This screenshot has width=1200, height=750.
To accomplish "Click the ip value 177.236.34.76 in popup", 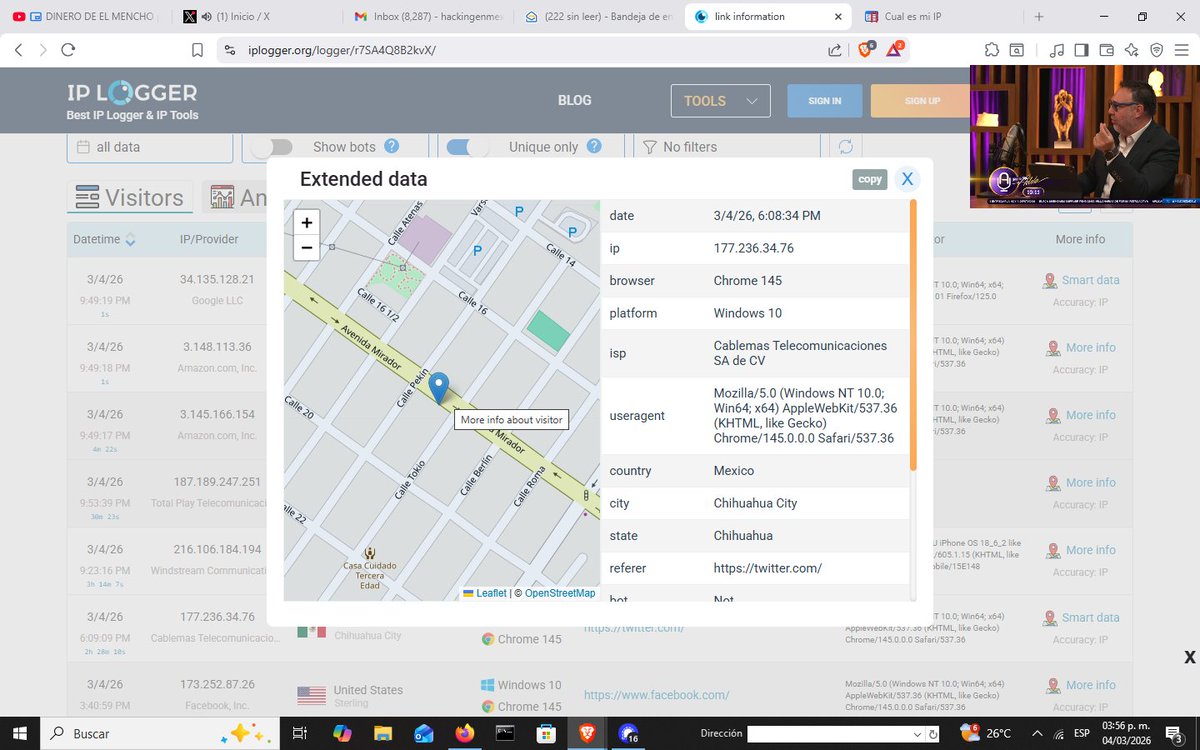I will click(754, 248).
